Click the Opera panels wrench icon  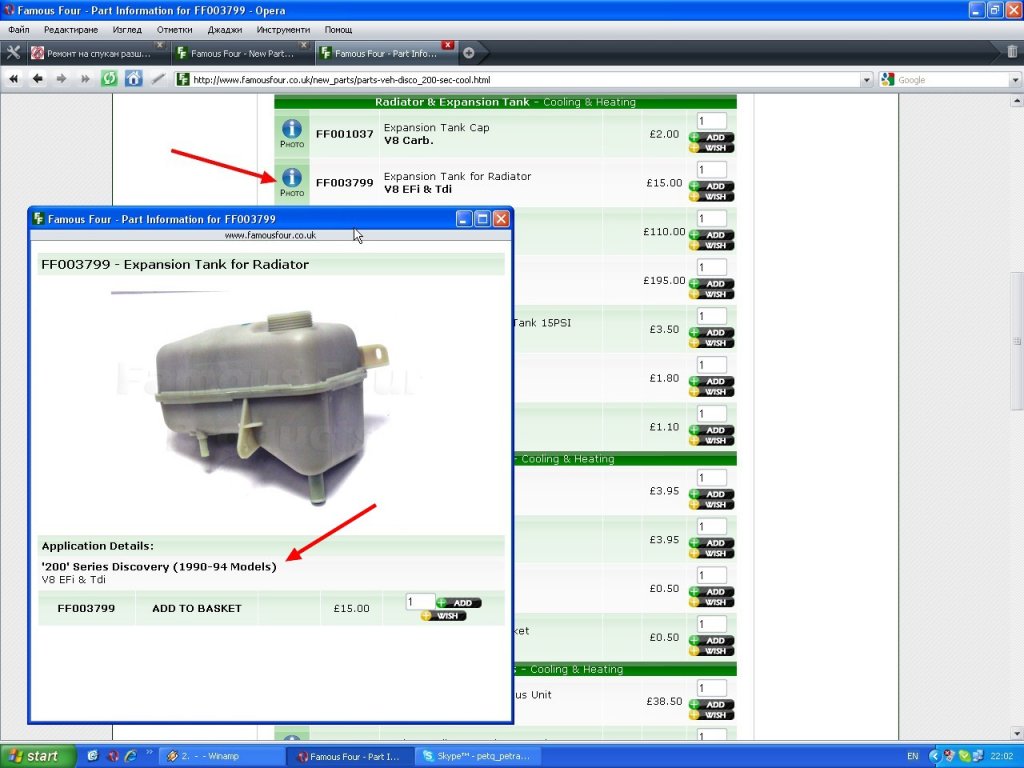[13, 53]
